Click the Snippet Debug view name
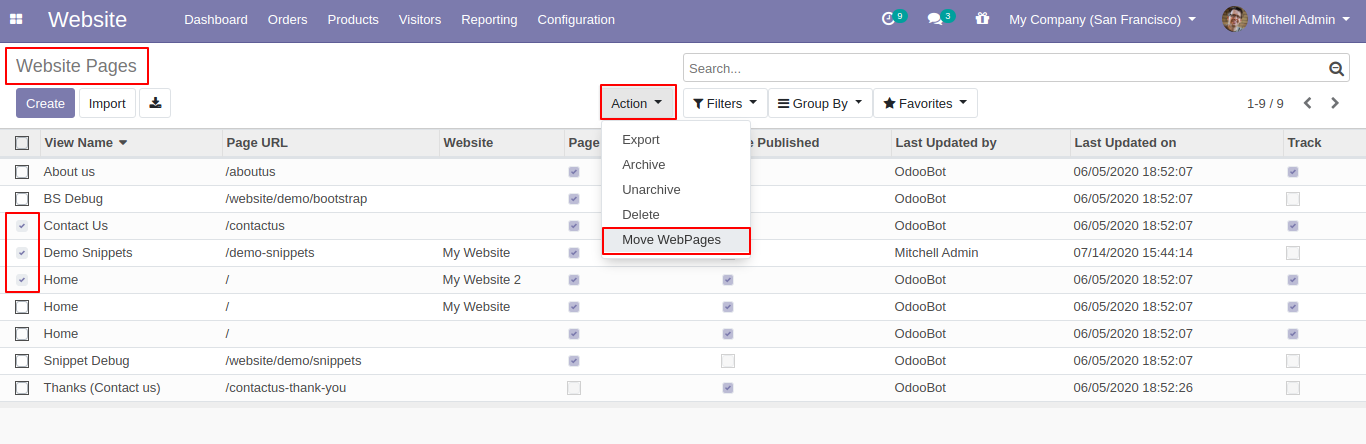 tap(86, 361)
